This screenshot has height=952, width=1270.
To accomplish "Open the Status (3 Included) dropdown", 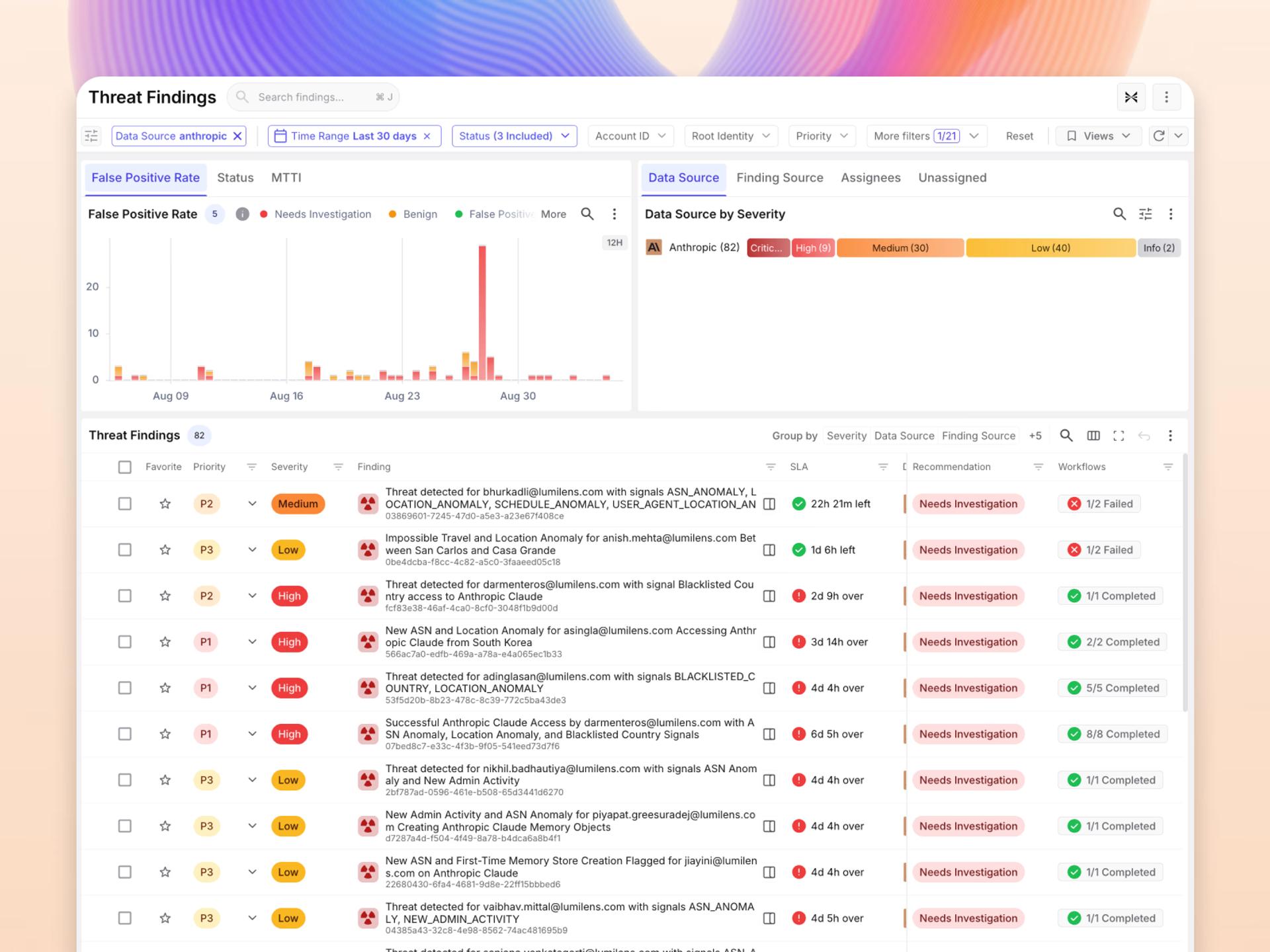I will coord(514,136).
